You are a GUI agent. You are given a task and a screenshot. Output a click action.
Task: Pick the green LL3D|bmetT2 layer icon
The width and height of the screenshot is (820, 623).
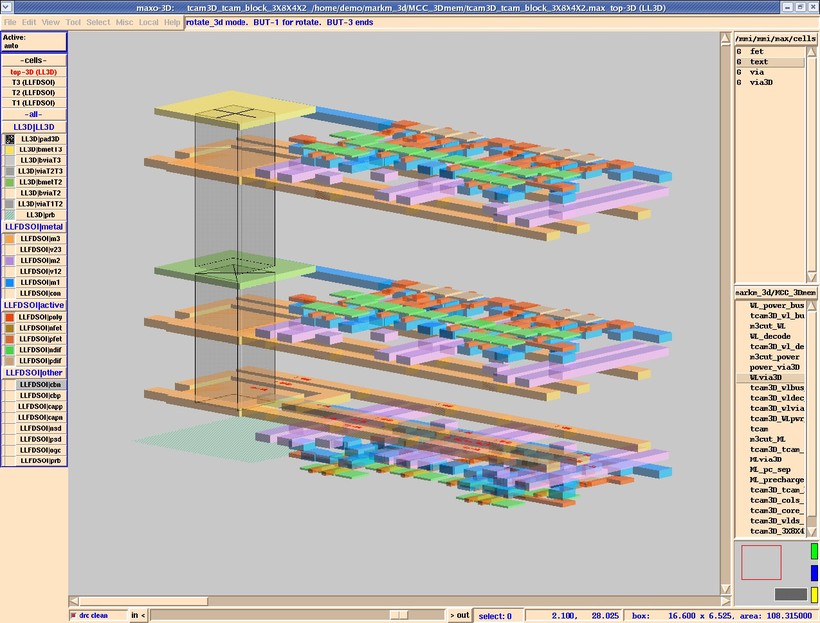point(9,183)
